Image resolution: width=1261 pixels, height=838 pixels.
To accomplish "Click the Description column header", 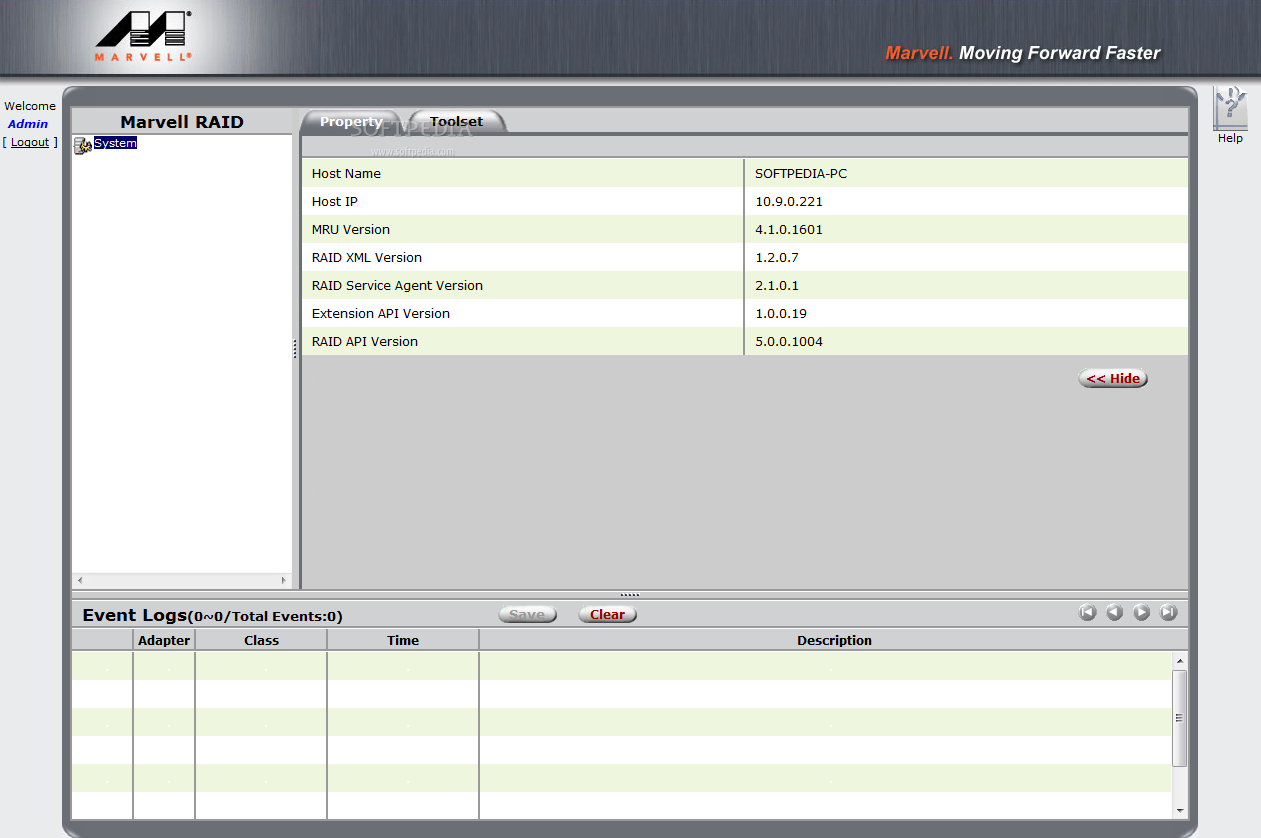I will 834,640.
